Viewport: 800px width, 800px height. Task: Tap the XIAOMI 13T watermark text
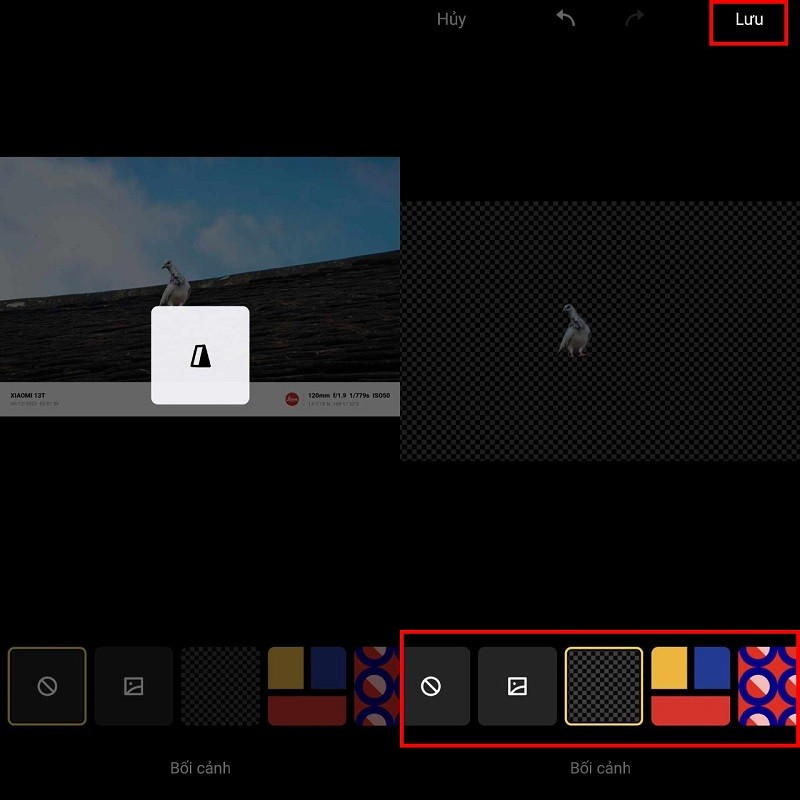tap(29, 396)
